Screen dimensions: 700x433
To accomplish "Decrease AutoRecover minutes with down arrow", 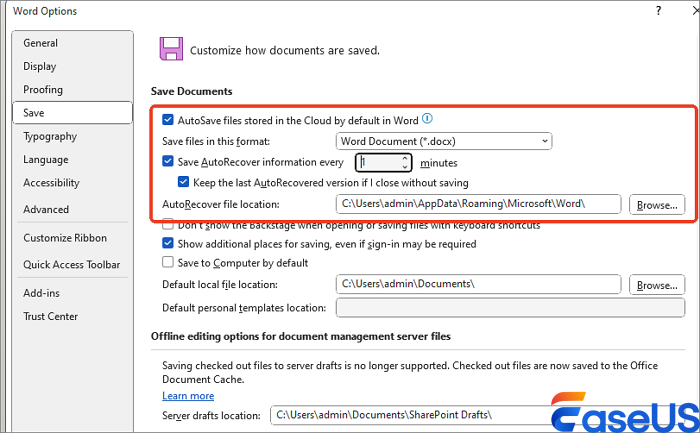I will coord(404,166).
